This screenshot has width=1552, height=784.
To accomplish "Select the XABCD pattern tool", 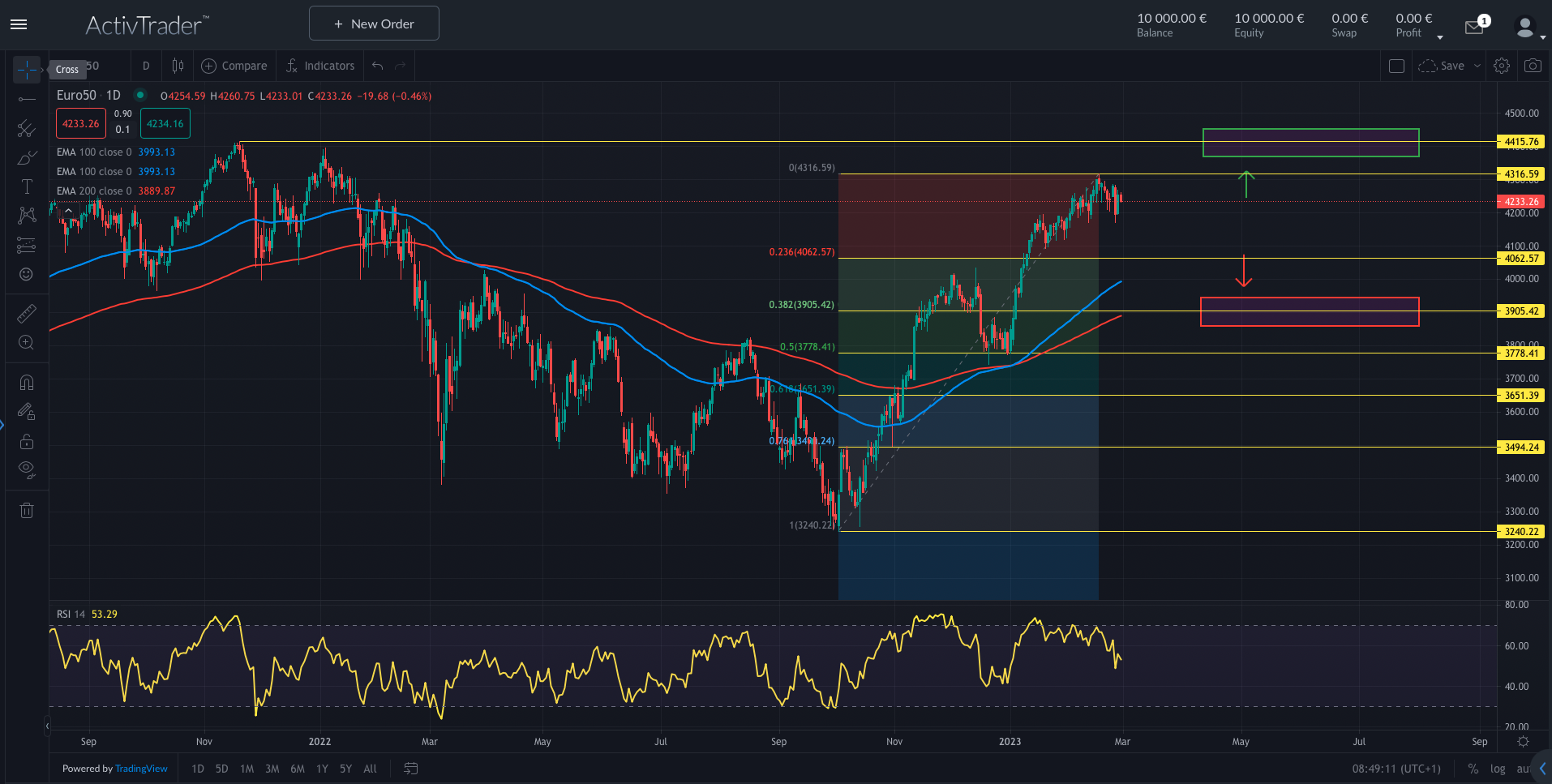I will pyautogui.click(x=27, y=215).
